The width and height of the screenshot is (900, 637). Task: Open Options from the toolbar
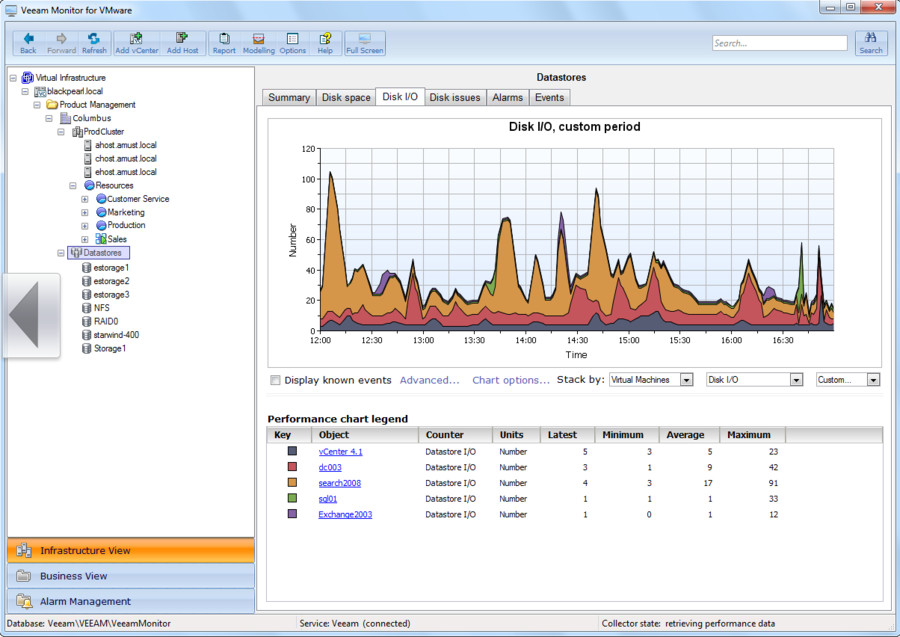coord(293,43)
